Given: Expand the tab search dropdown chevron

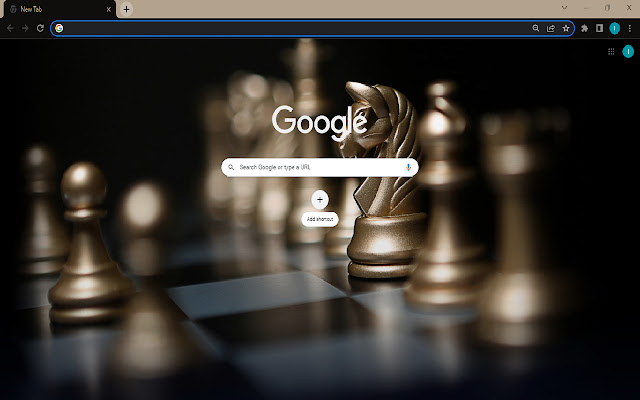Looking at the screenshot, I should pyautogui.click(x=564, y=8).
